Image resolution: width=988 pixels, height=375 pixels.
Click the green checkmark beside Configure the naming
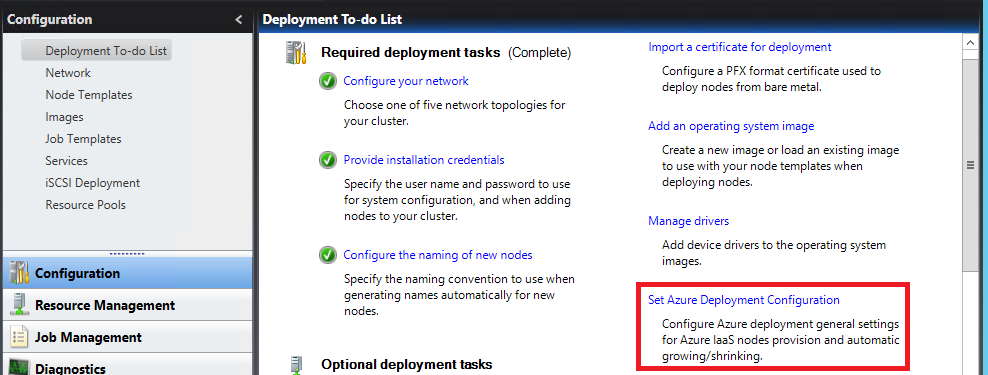click(x=327, y=255)
